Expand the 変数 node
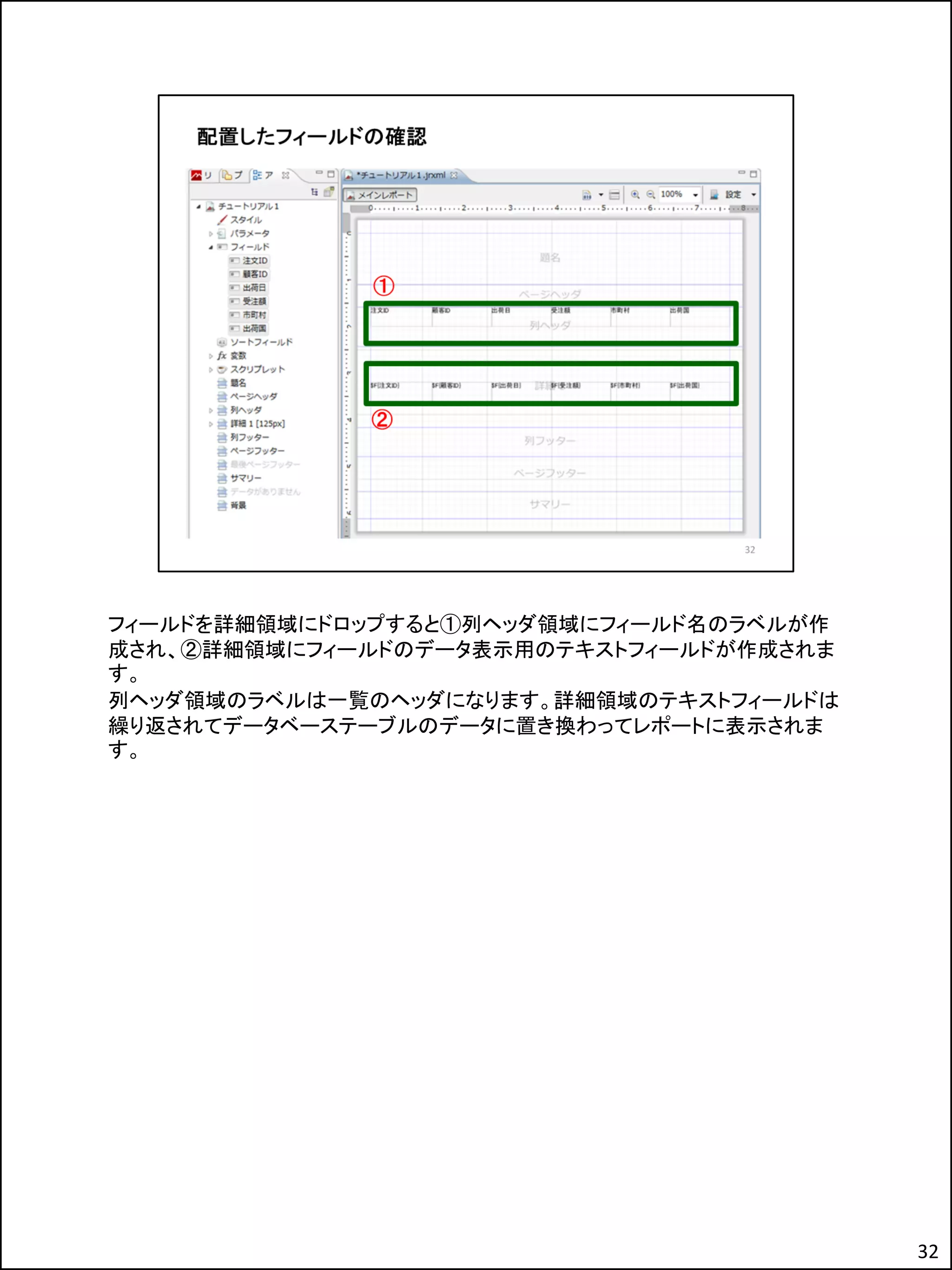Screen dimensions: 952x1270 [211, 356]
